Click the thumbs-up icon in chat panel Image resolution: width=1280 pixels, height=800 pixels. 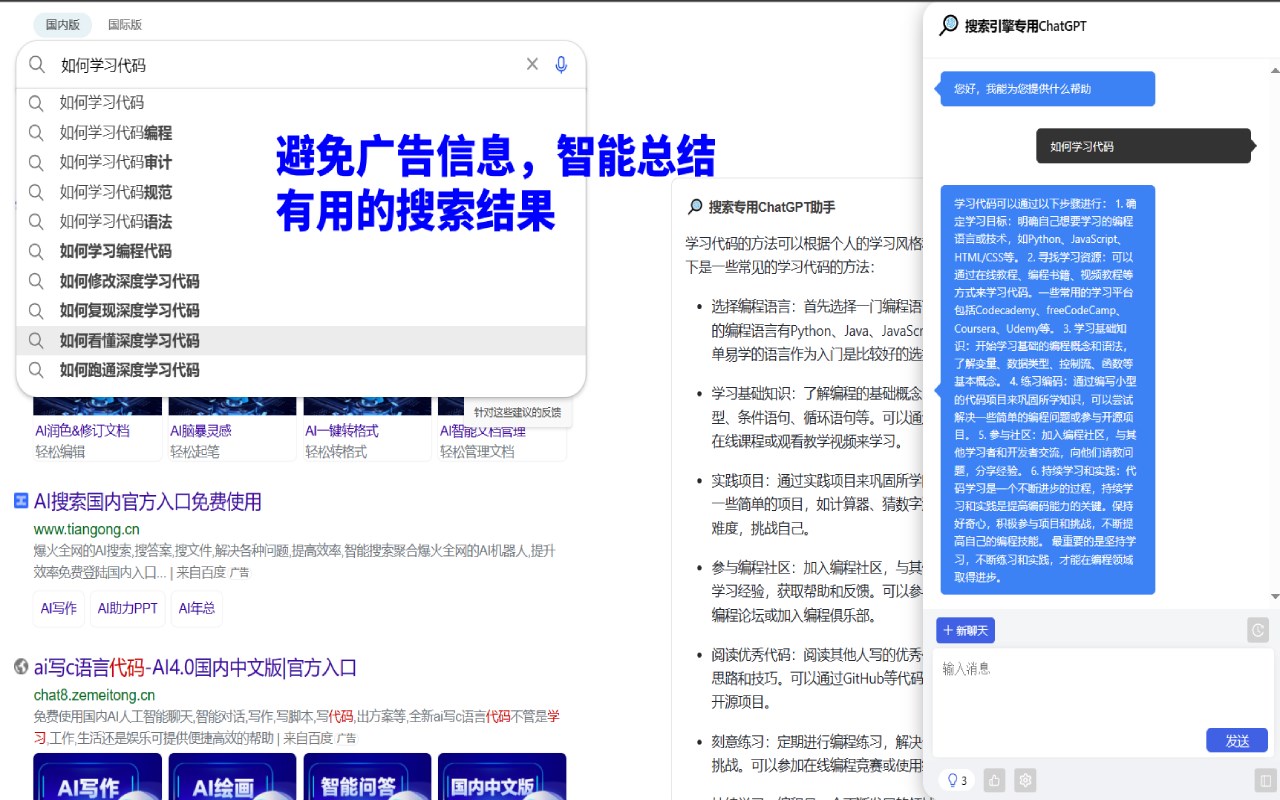[x=994, y=780]
